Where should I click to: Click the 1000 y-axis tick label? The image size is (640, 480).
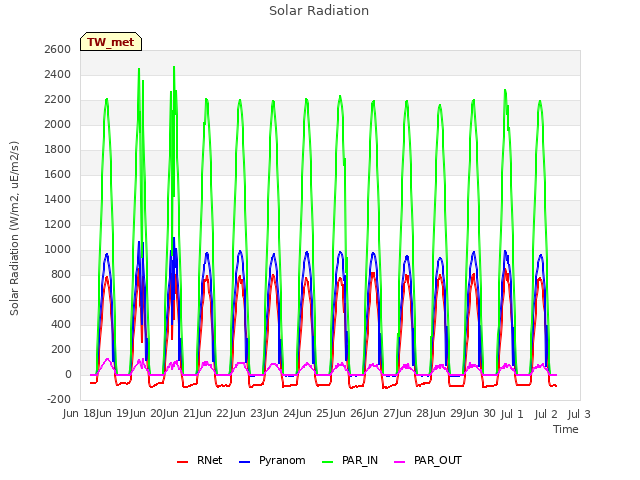pos(58,249)
